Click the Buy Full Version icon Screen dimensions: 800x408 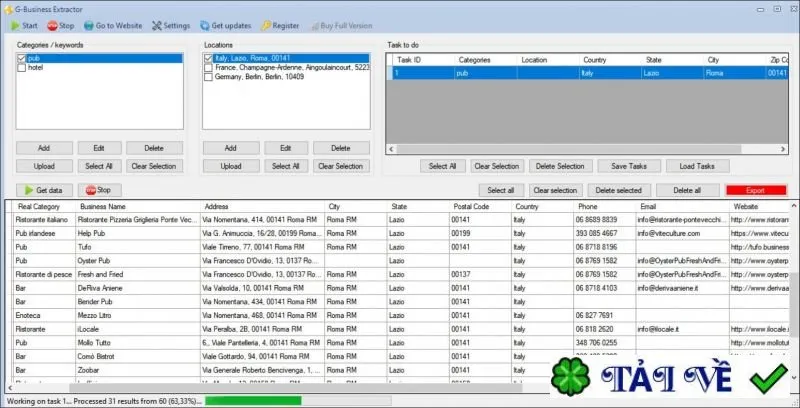pos(314,26)
